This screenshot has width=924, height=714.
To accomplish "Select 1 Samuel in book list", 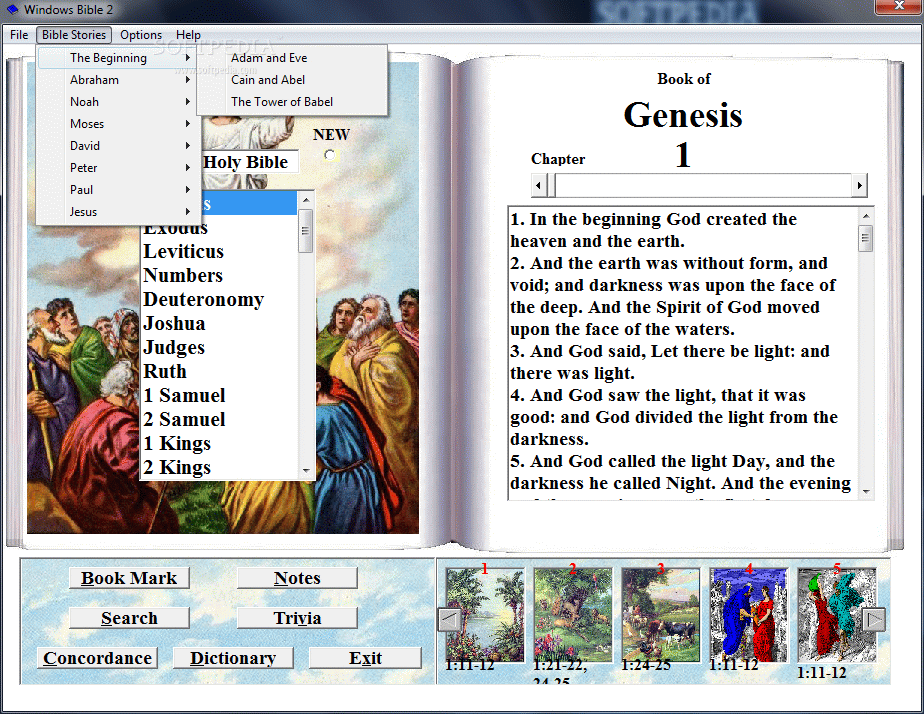I will [219, 395].
